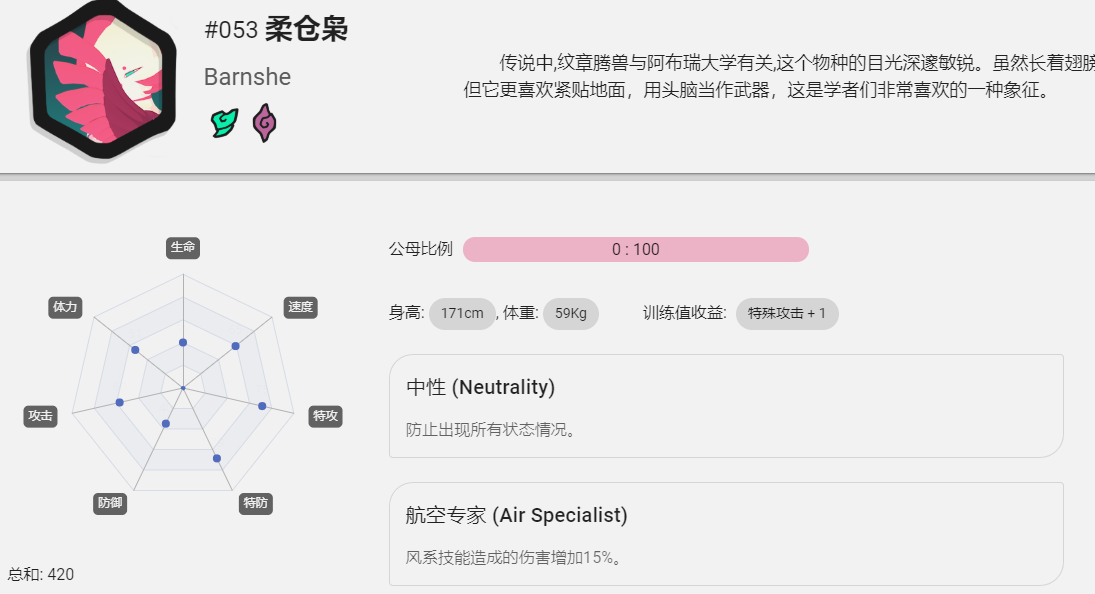Click the #053 柔仓枭 title heading
1095x594 pixels.
coord(276,29)
